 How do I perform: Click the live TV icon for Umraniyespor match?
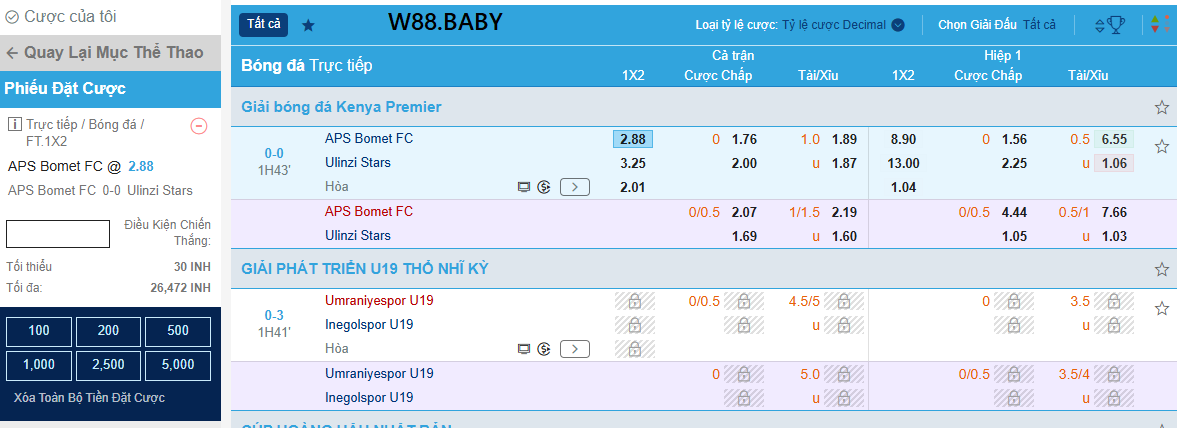524,349
